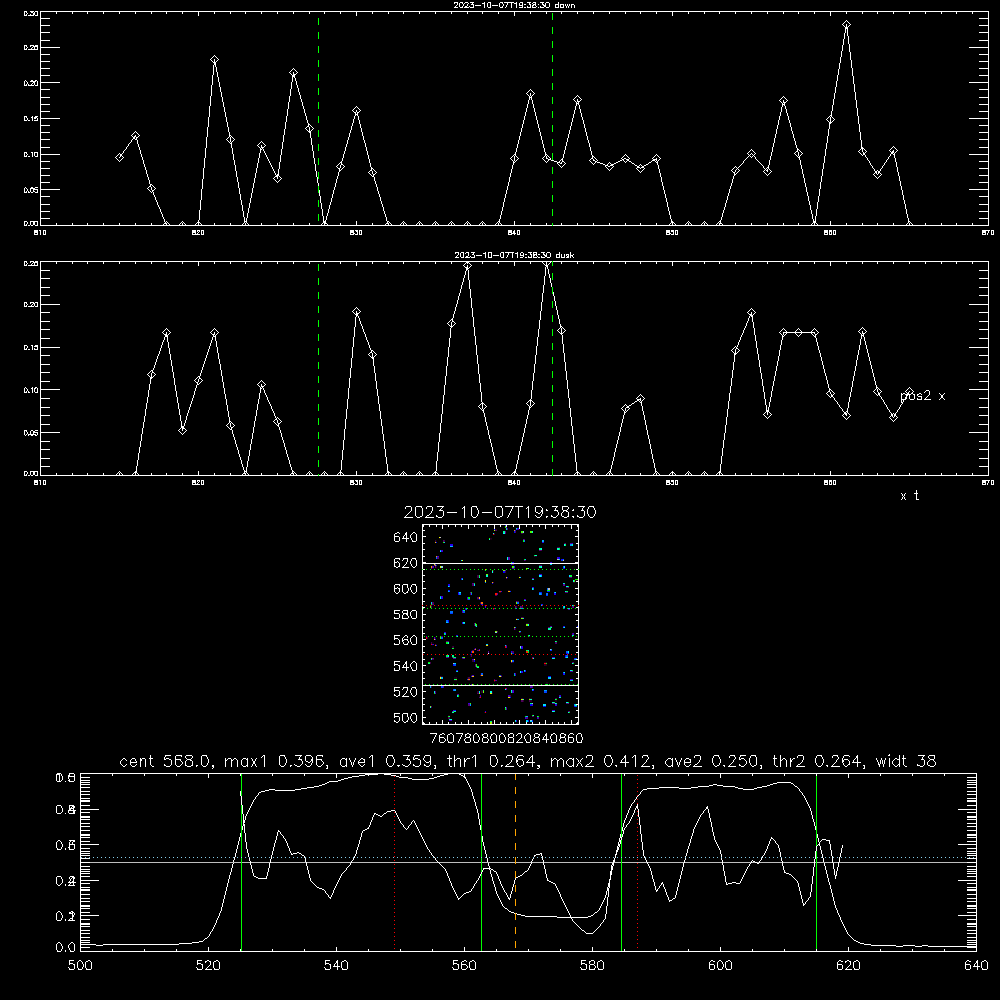Image resolution: width=1000 pixels, height=1000 pixels.
Task: Click the red dotted line at 549 in bottom plot
Action: tap(395, 861)
